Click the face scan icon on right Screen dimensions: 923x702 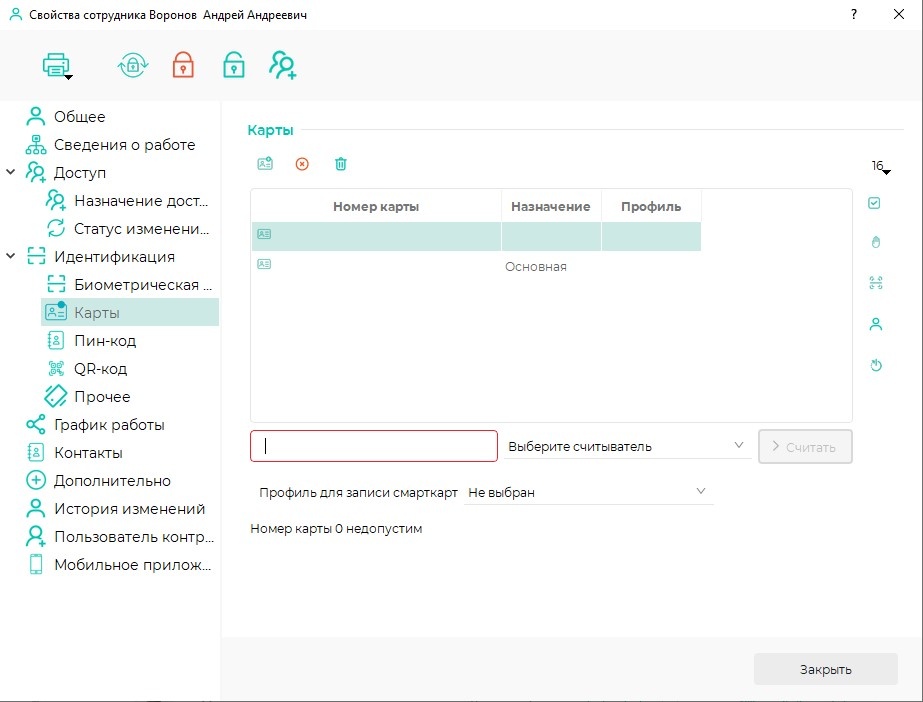[x=876, y=283]
